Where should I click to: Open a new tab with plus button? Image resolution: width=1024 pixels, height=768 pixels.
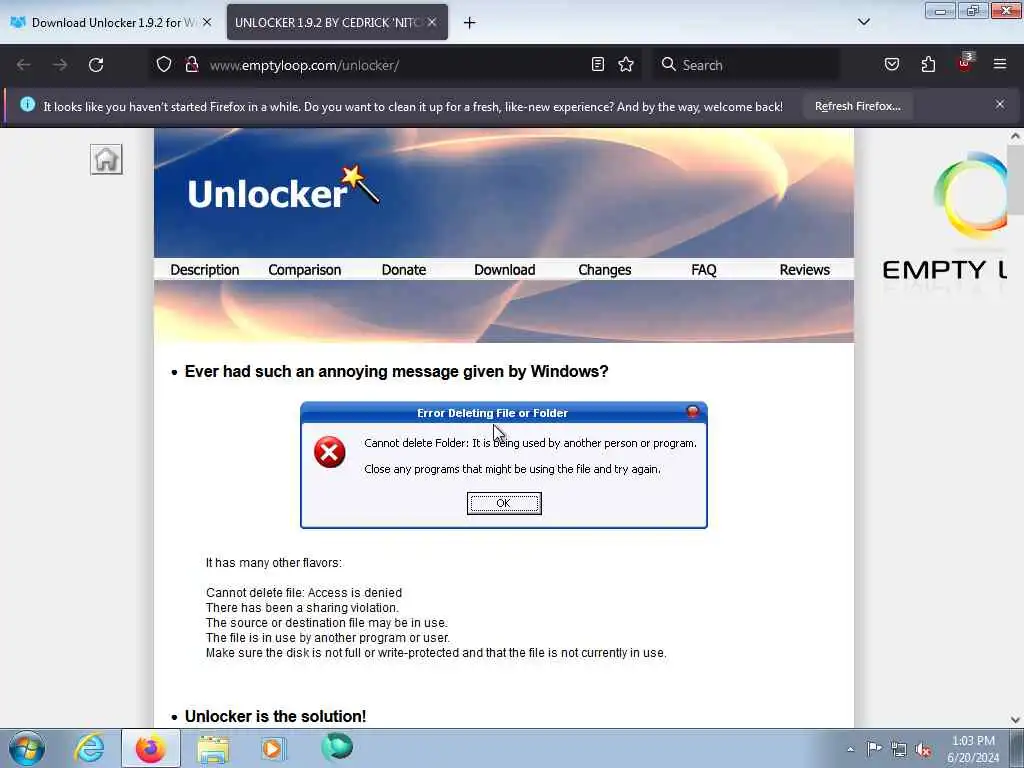(x=469, y=23)
